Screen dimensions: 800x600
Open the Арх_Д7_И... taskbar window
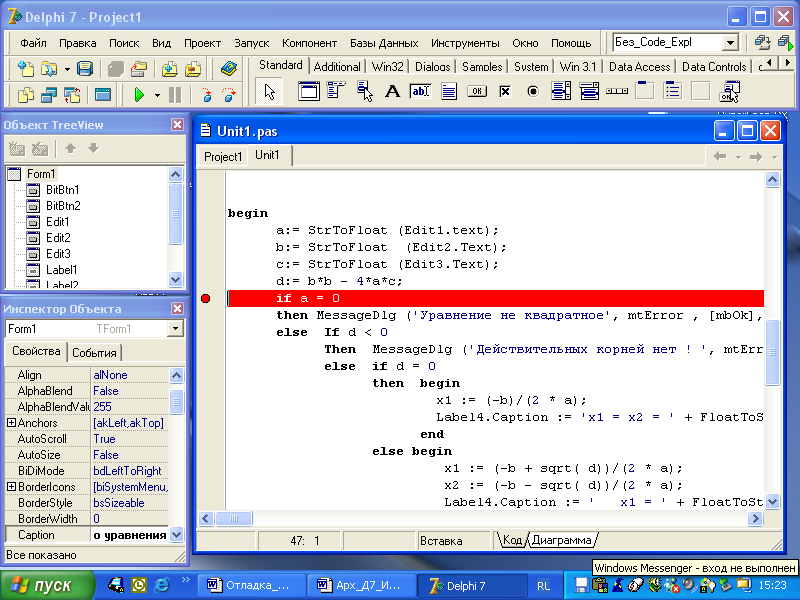click(x=360, y=585)
